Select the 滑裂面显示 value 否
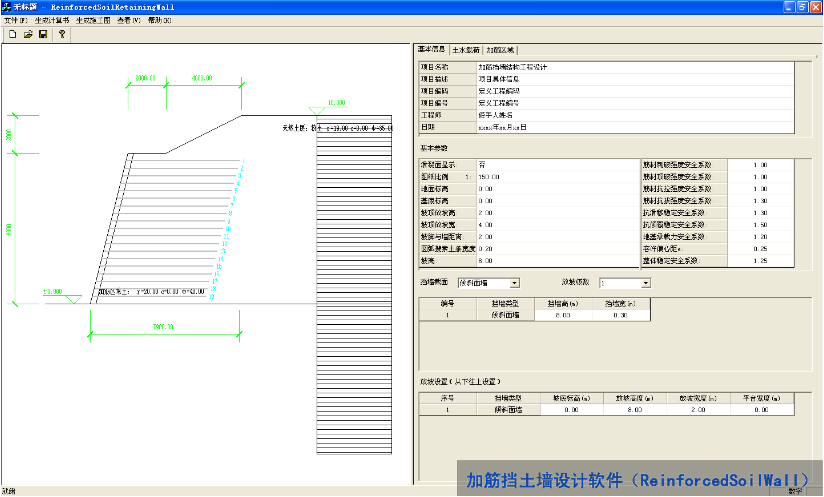Screen dimensions: 824x497 (558, 165)
